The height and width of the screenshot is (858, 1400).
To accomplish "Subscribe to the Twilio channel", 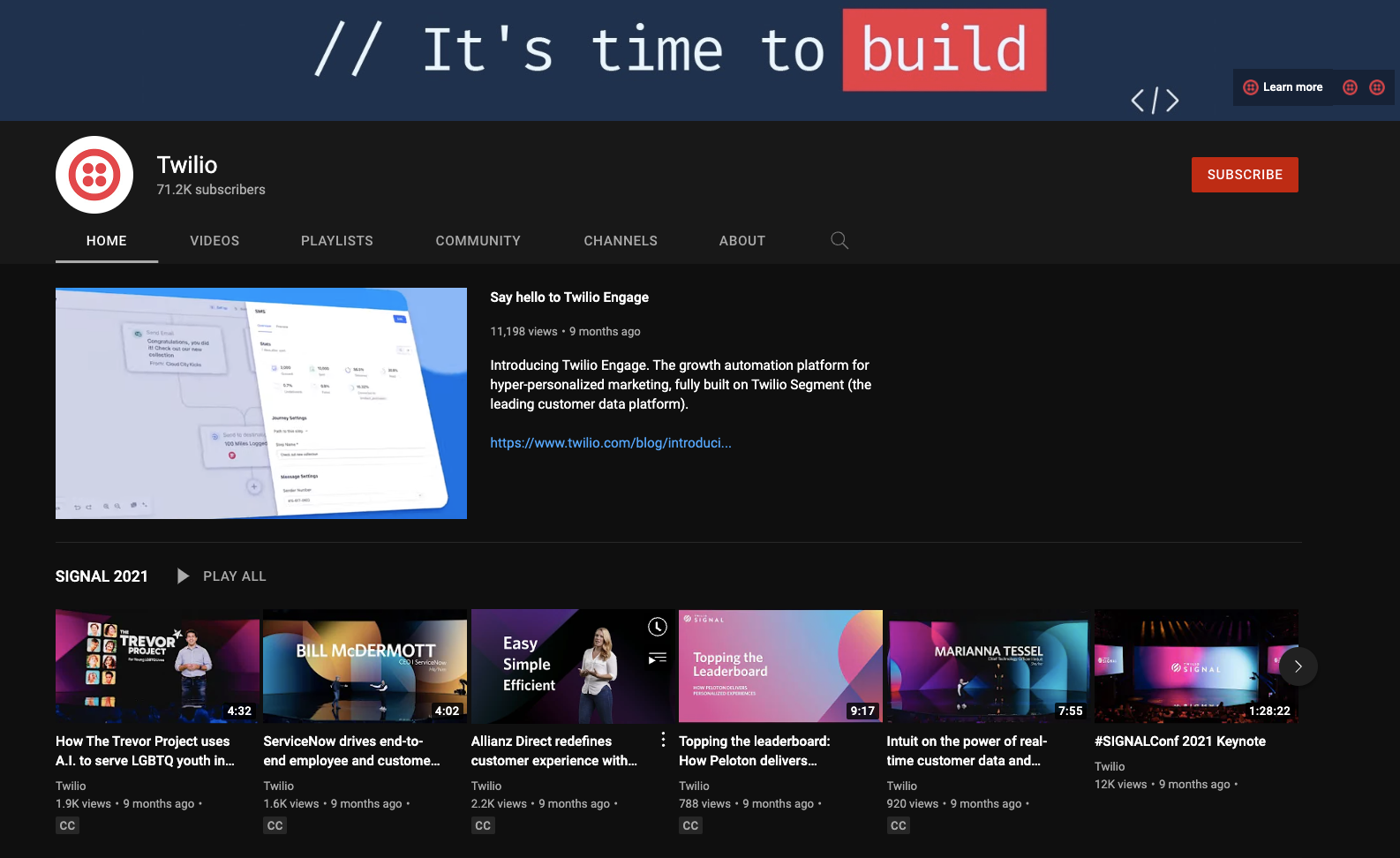I will (x=1245, y=175).
